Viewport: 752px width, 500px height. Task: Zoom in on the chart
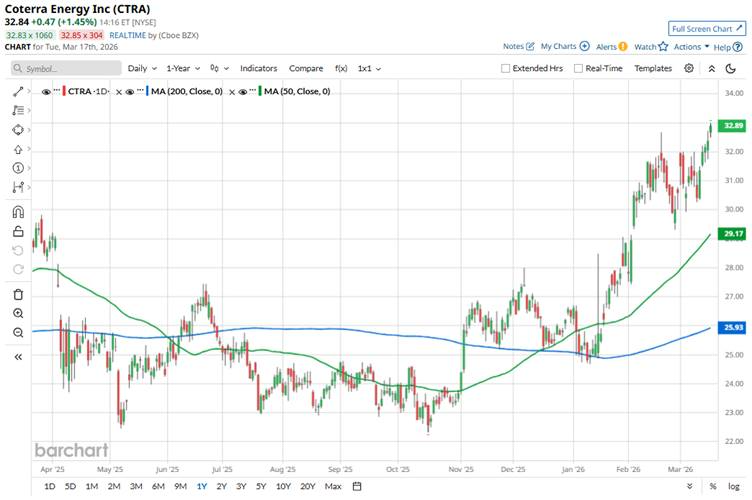point(18,313)
